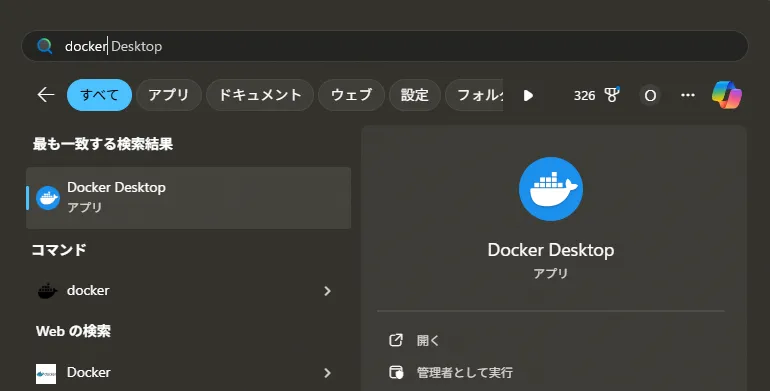
Task: Open the rewards trophy icon
Action: (x=611, y=95)
